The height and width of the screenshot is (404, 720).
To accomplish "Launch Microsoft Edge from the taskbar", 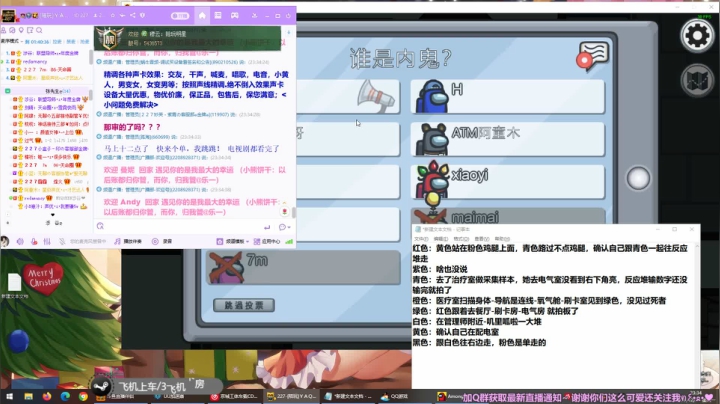I will click(x=65, y=397).
